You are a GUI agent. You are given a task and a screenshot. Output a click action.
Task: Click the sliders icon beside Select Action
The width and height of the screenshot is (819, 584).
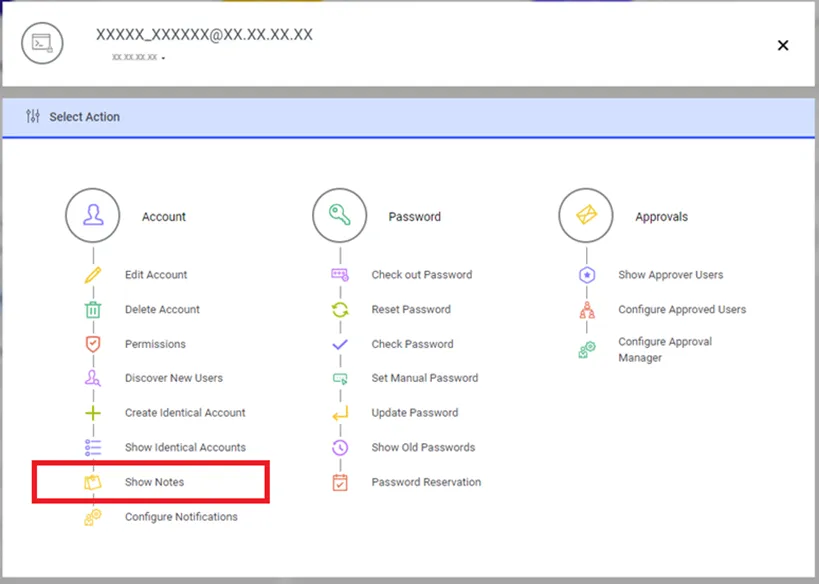33,116
